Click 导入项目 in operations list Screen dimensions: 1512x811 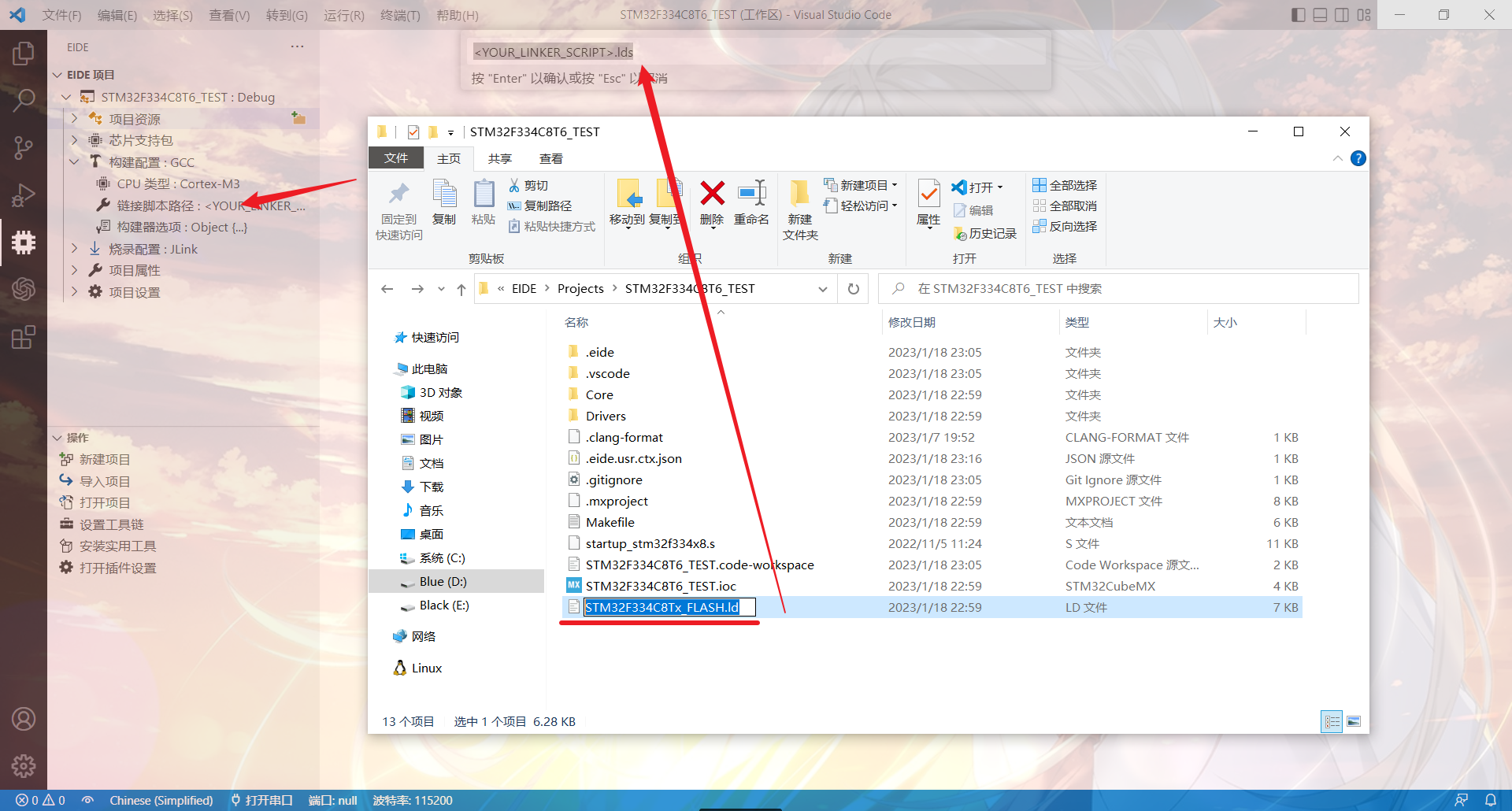104,481
